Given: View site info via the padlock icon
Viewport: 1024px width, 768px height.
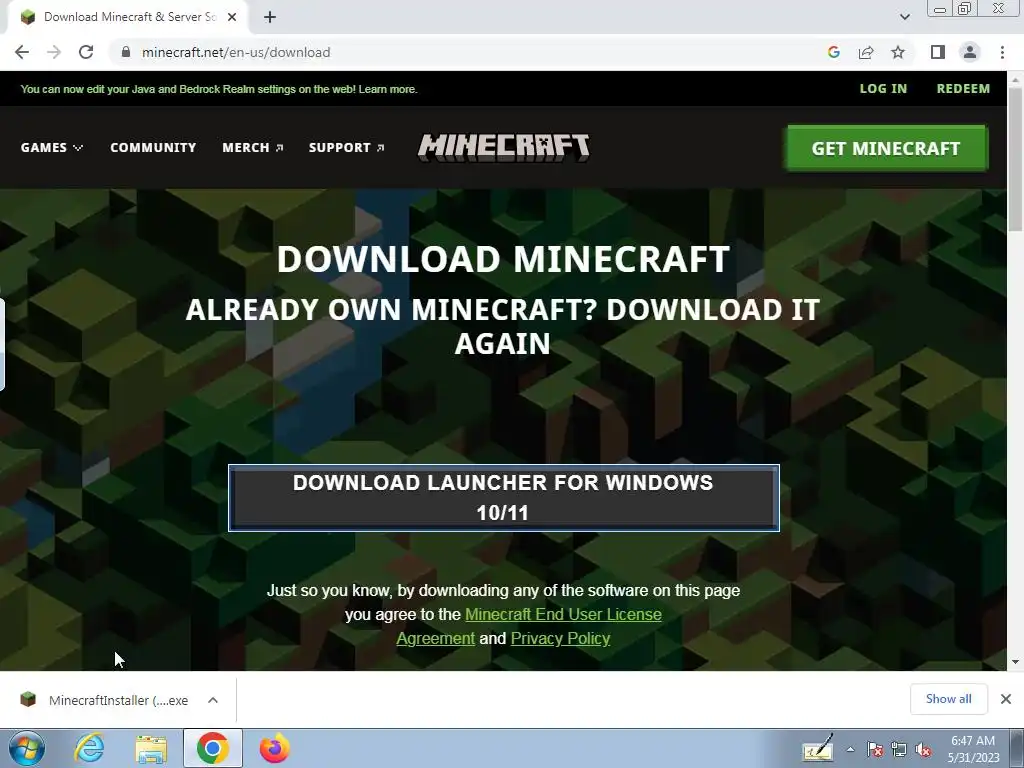Looking at the screenshot, I should (x=126, y=52).
